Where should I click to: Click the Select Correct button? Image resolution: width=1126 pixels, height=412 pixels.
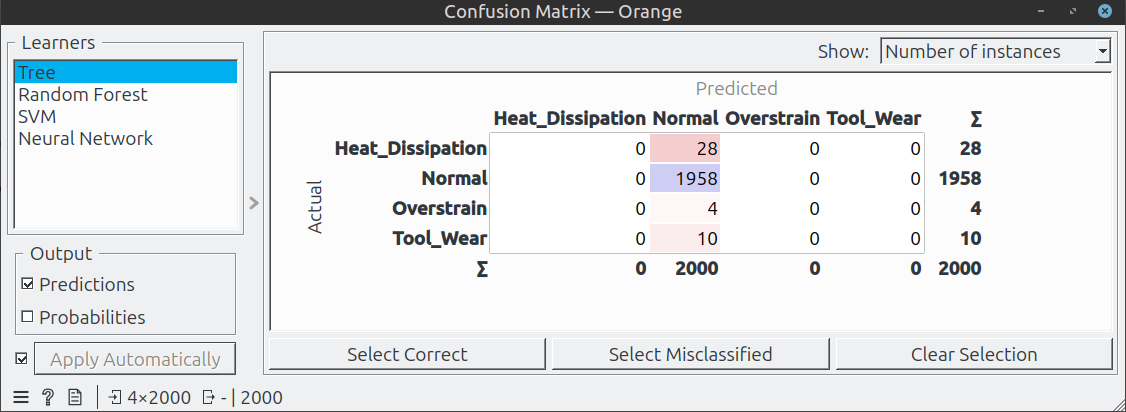[407, 355]
